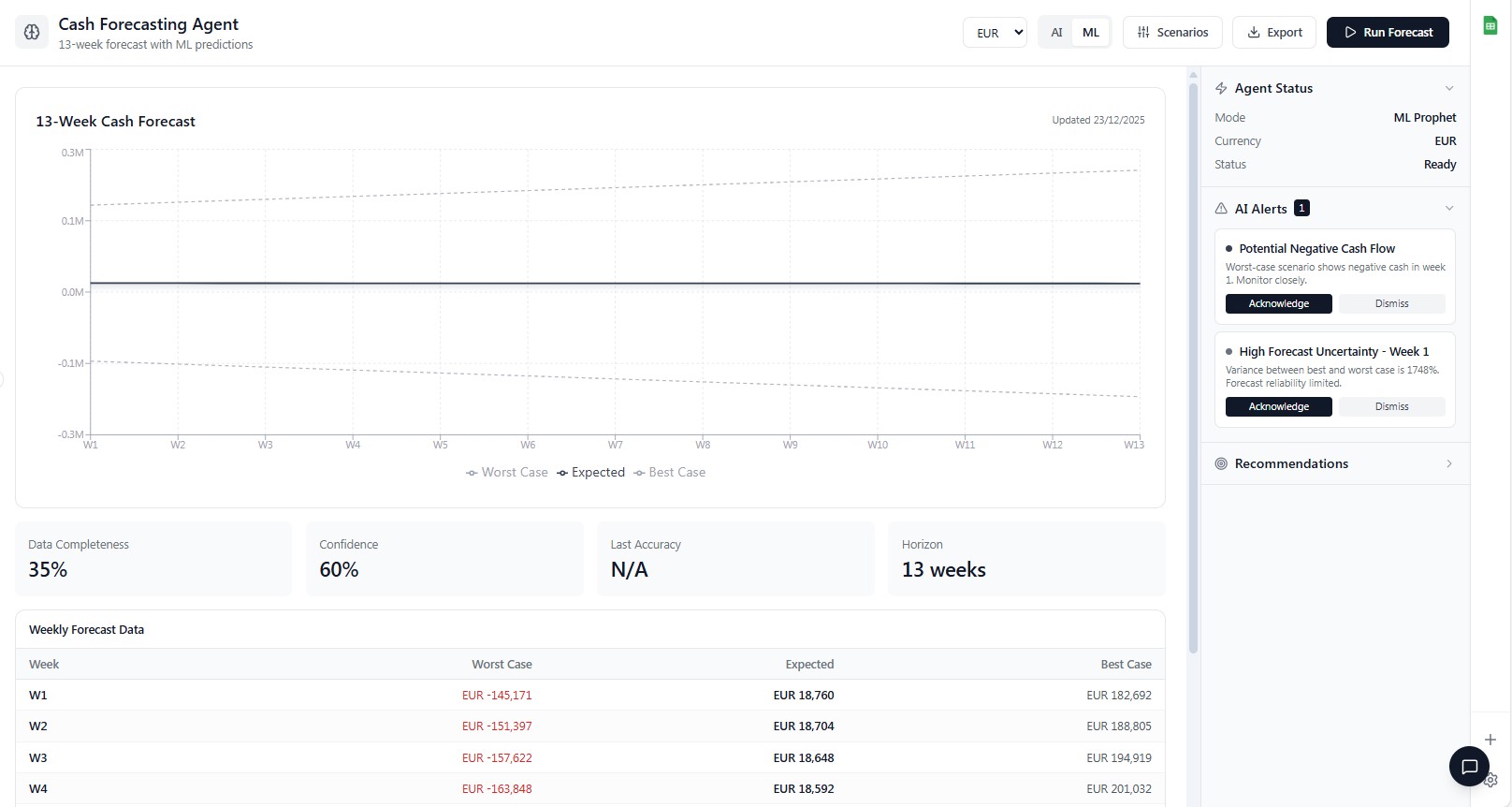Viewport: 1512px width, 807px height.
Task: Open the EUR currency dropdown
Action: (995, 32)
